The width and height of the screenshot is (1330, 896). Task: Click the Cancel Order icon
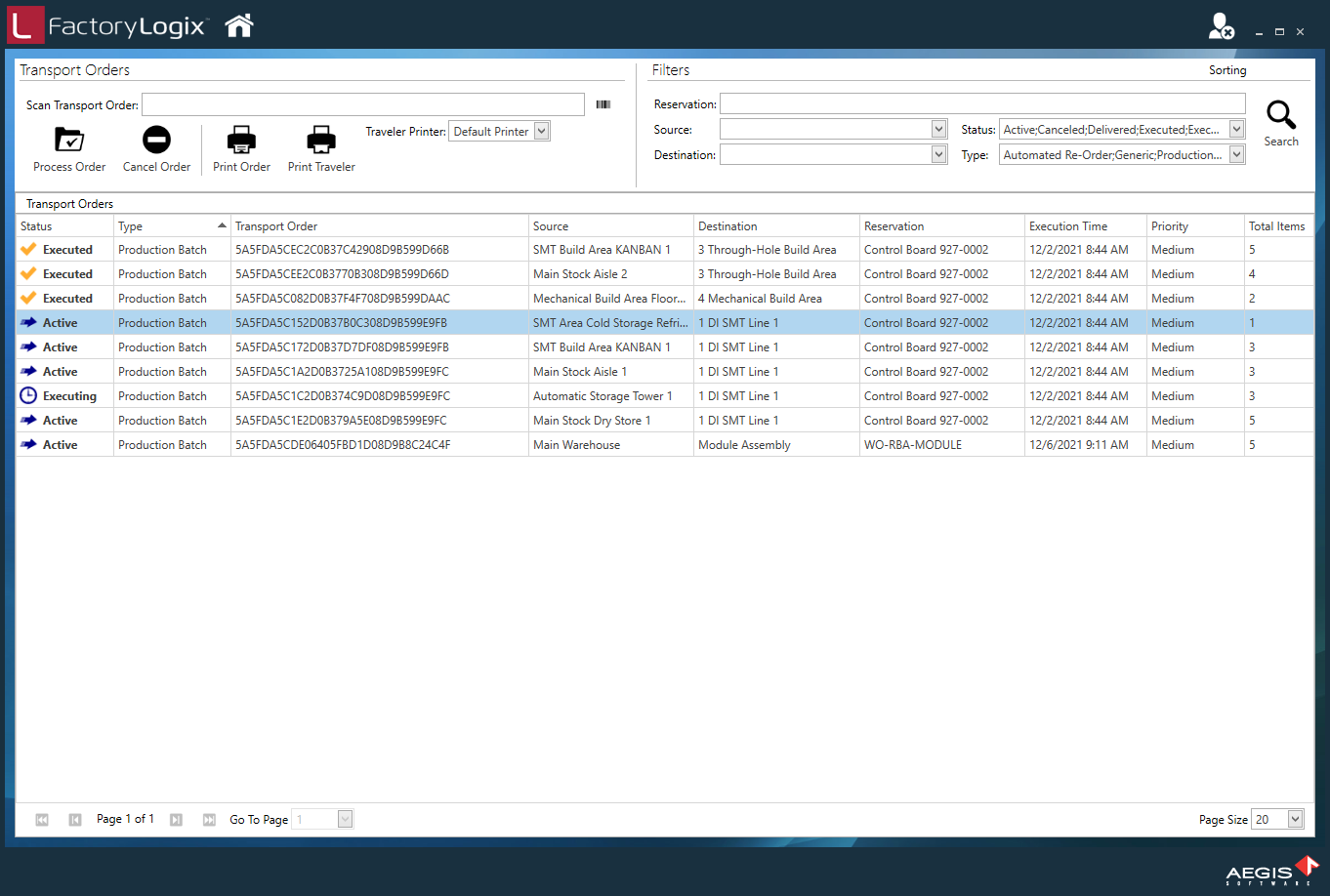point(156,140)
